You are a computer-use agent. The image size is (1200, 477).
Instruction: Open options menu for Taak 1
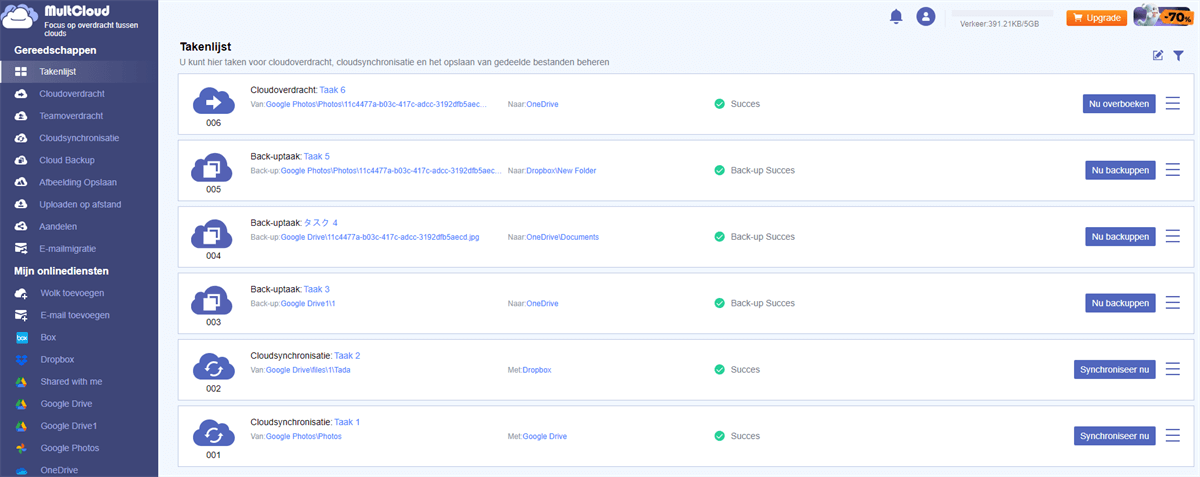1173,435
